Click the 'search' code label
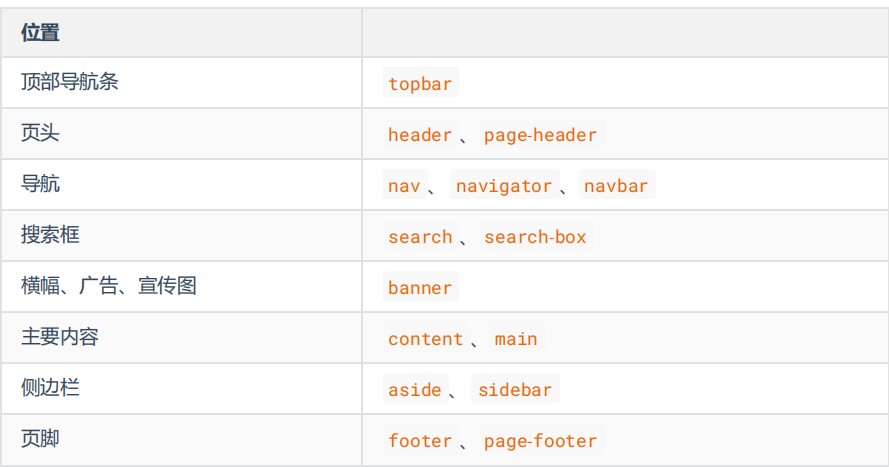Image resolution: width=889 pixels, height=467 pixels. 420,237
